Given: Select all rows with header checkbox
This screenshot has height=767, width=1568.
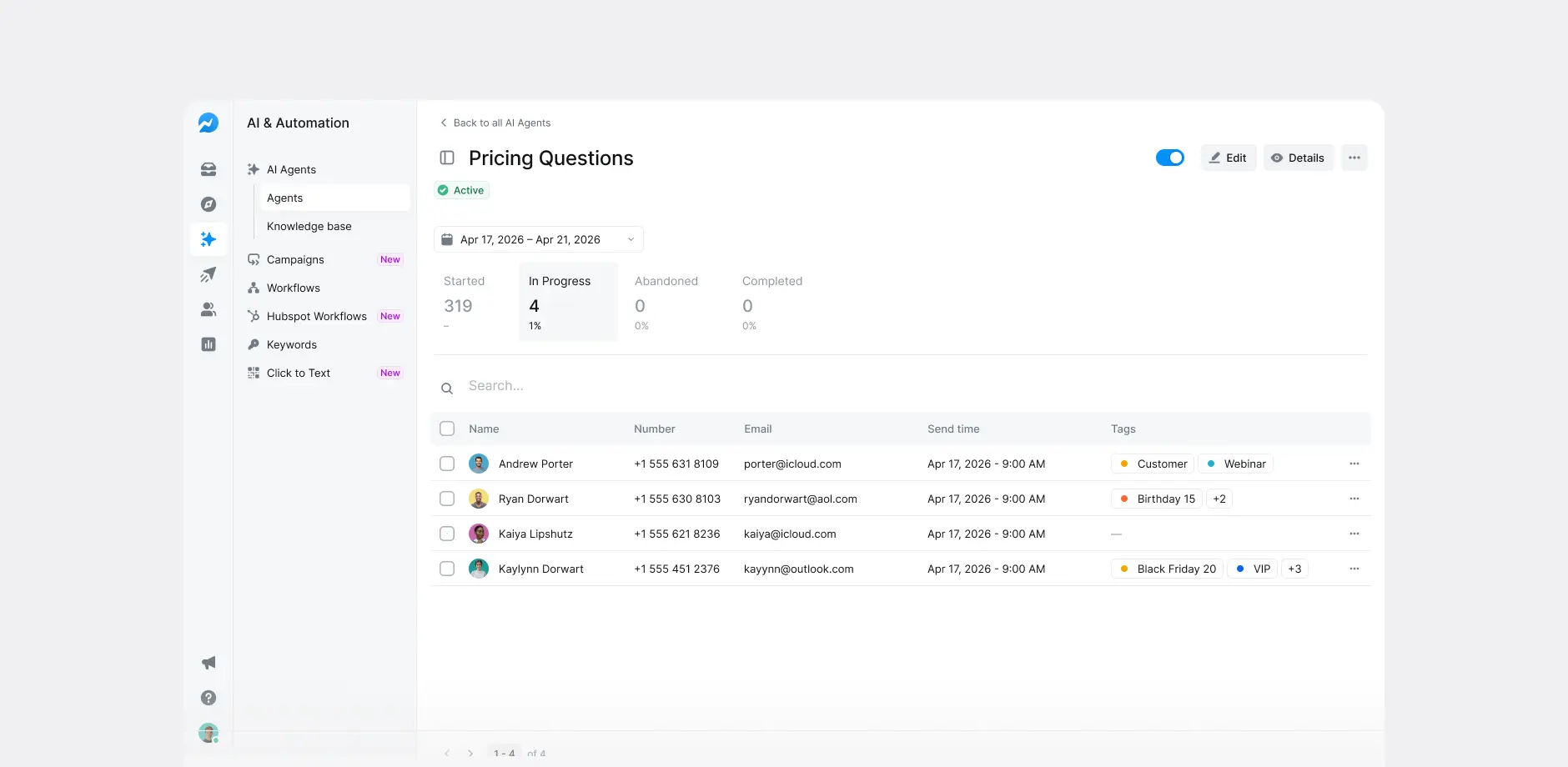Looking at the screenshot, I should [447, 429].
